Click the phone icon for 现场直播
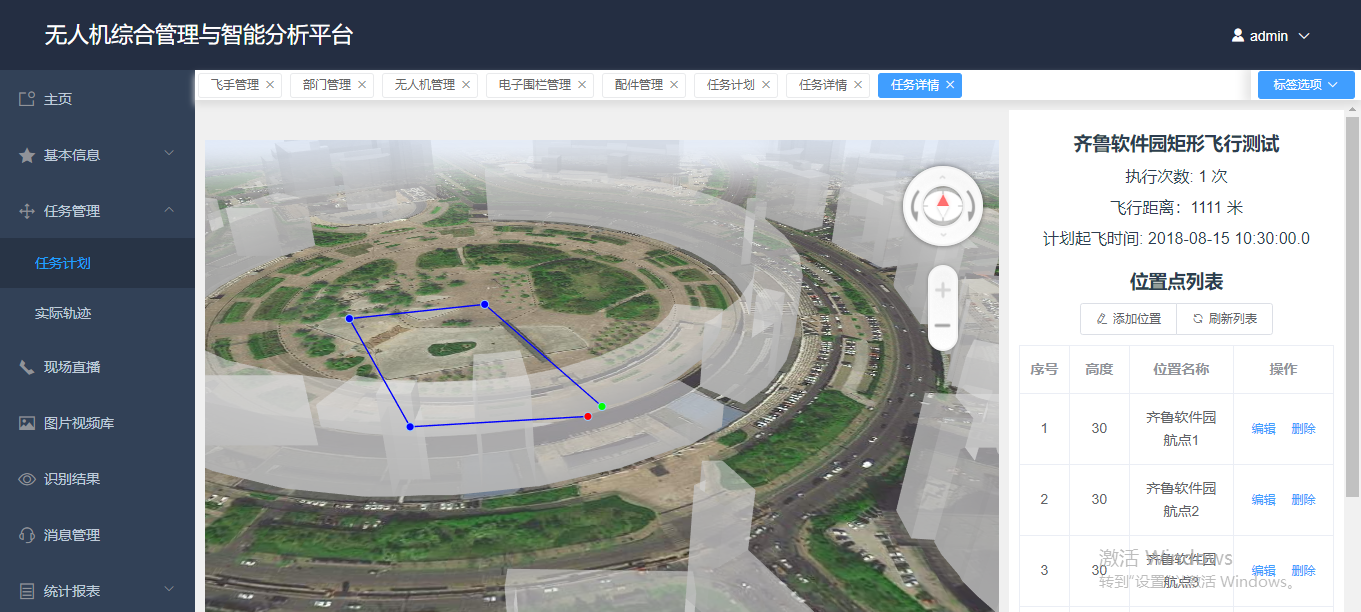 (27, 367)
